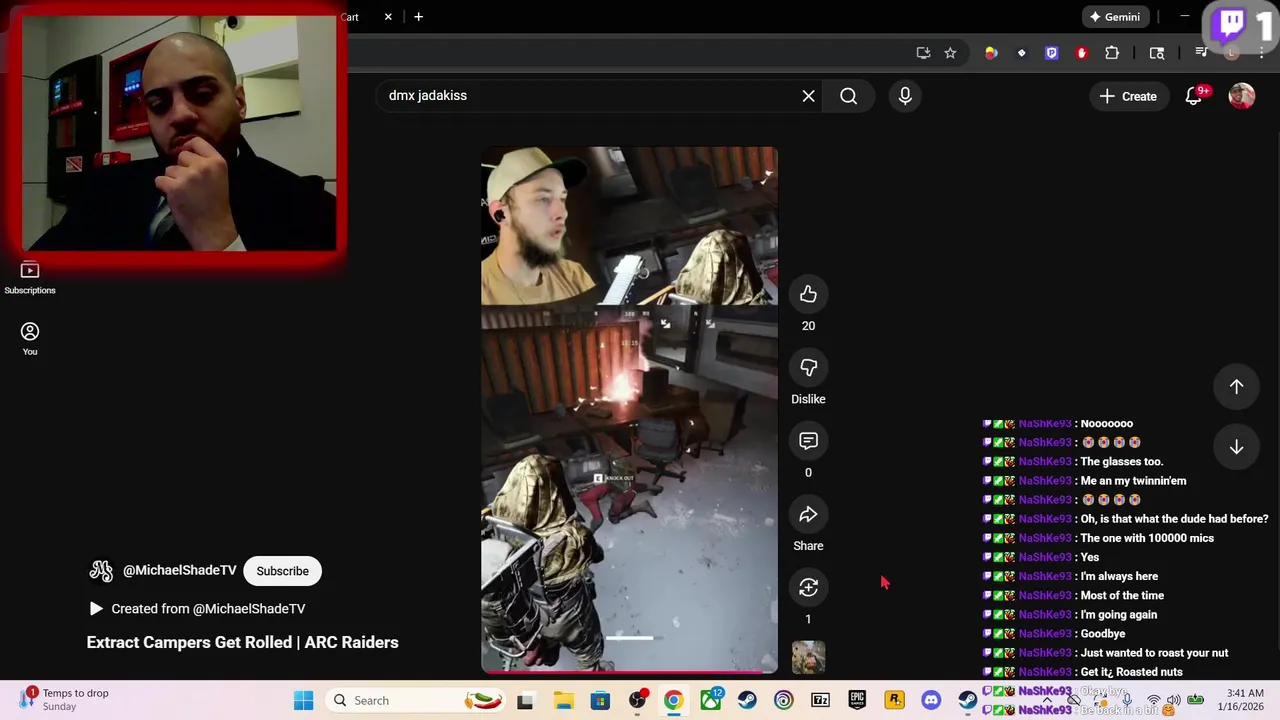Open the You section in sidebar
This screenshot has width=1280, height=720.
[x=30, y=338]
